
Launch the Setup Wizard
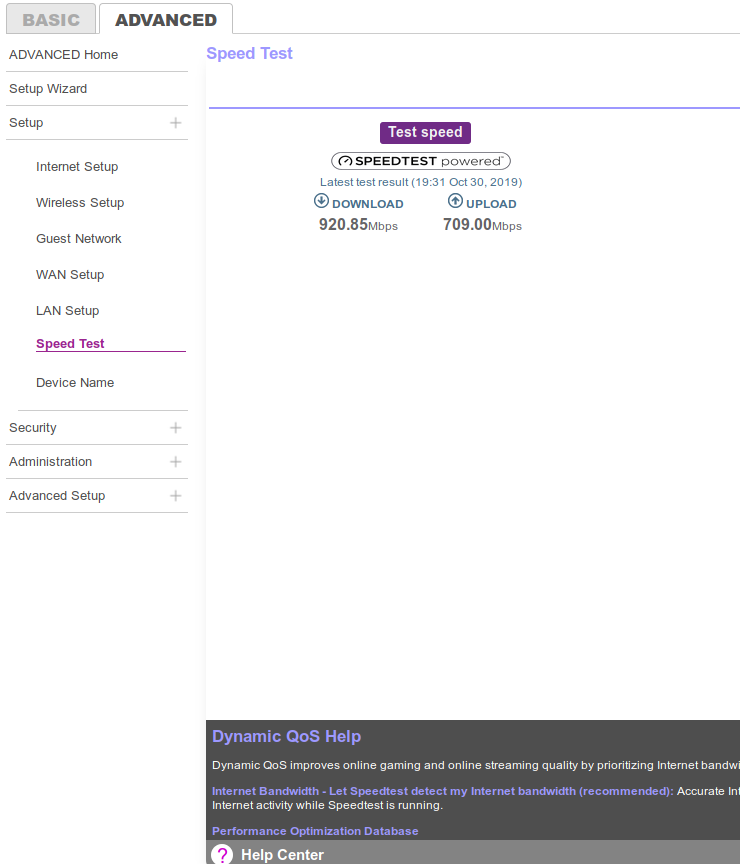(48, 89)
